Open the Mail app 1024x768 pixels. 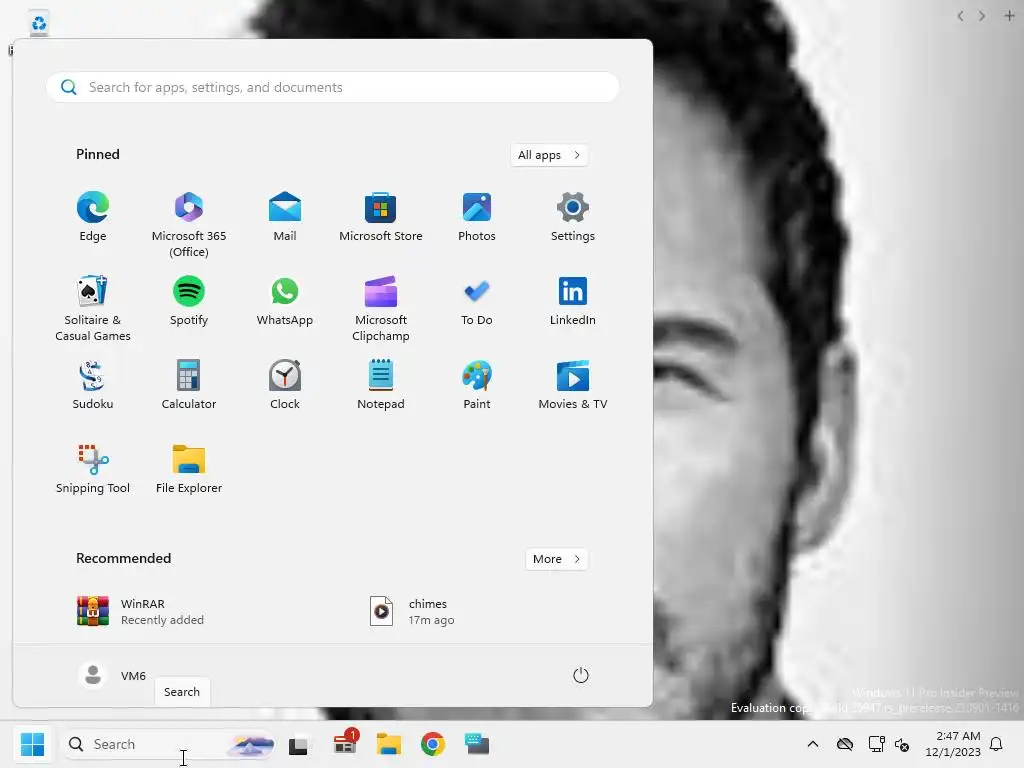coord(285,217)
